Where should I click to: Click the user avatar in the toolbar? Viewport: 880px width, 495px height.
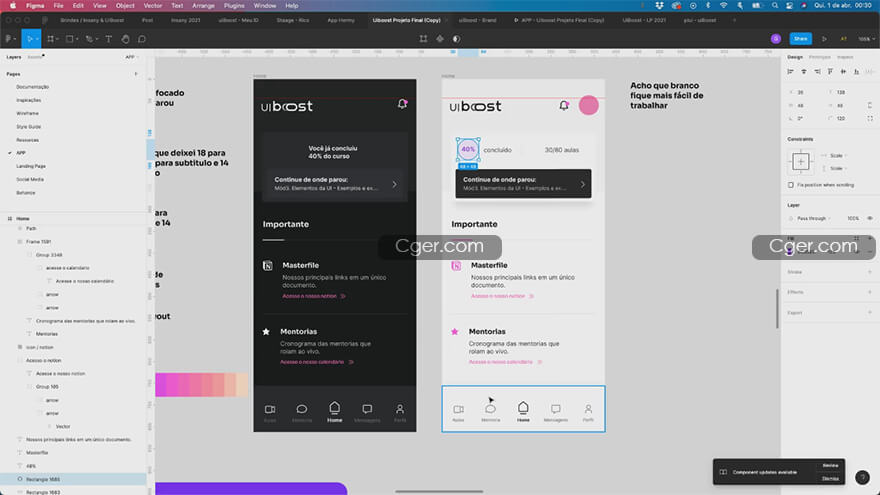[776, 39]
